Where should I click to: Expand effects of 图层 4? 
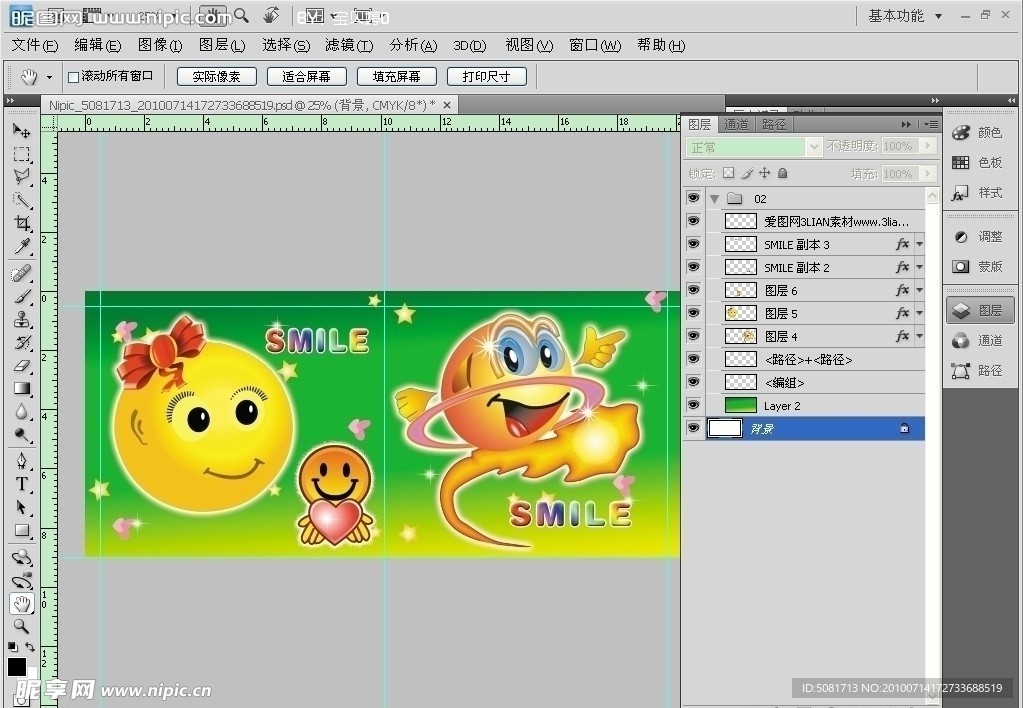(x=919, y=336)
